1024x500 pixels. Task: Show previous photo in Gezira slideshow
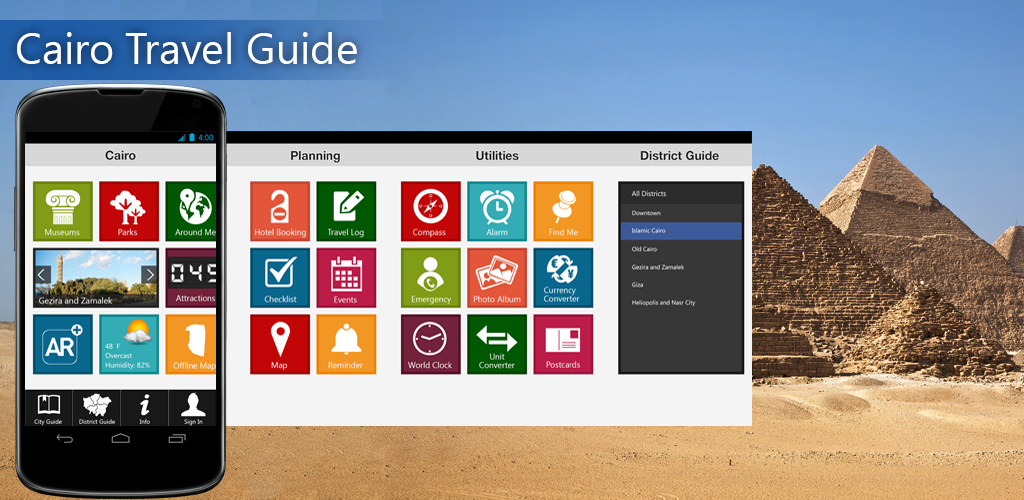(x=42, y=275)
